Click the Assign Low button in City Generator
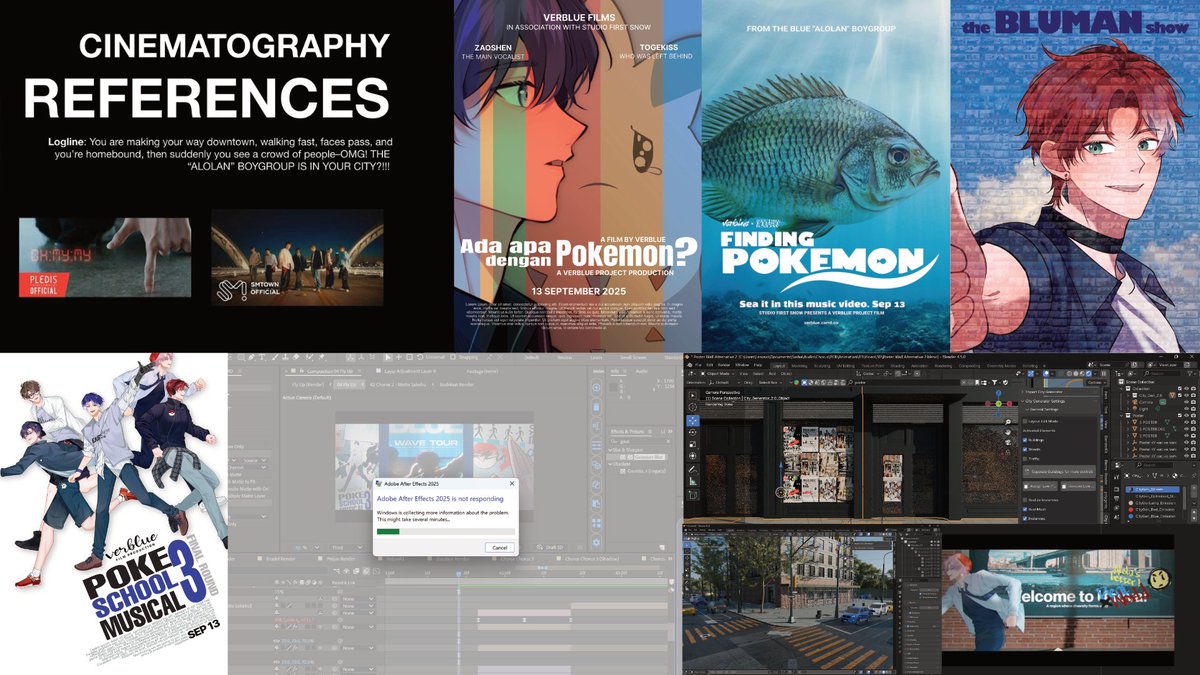Viewport: 1200px width, 675px height. click(x=1040, y=486)
